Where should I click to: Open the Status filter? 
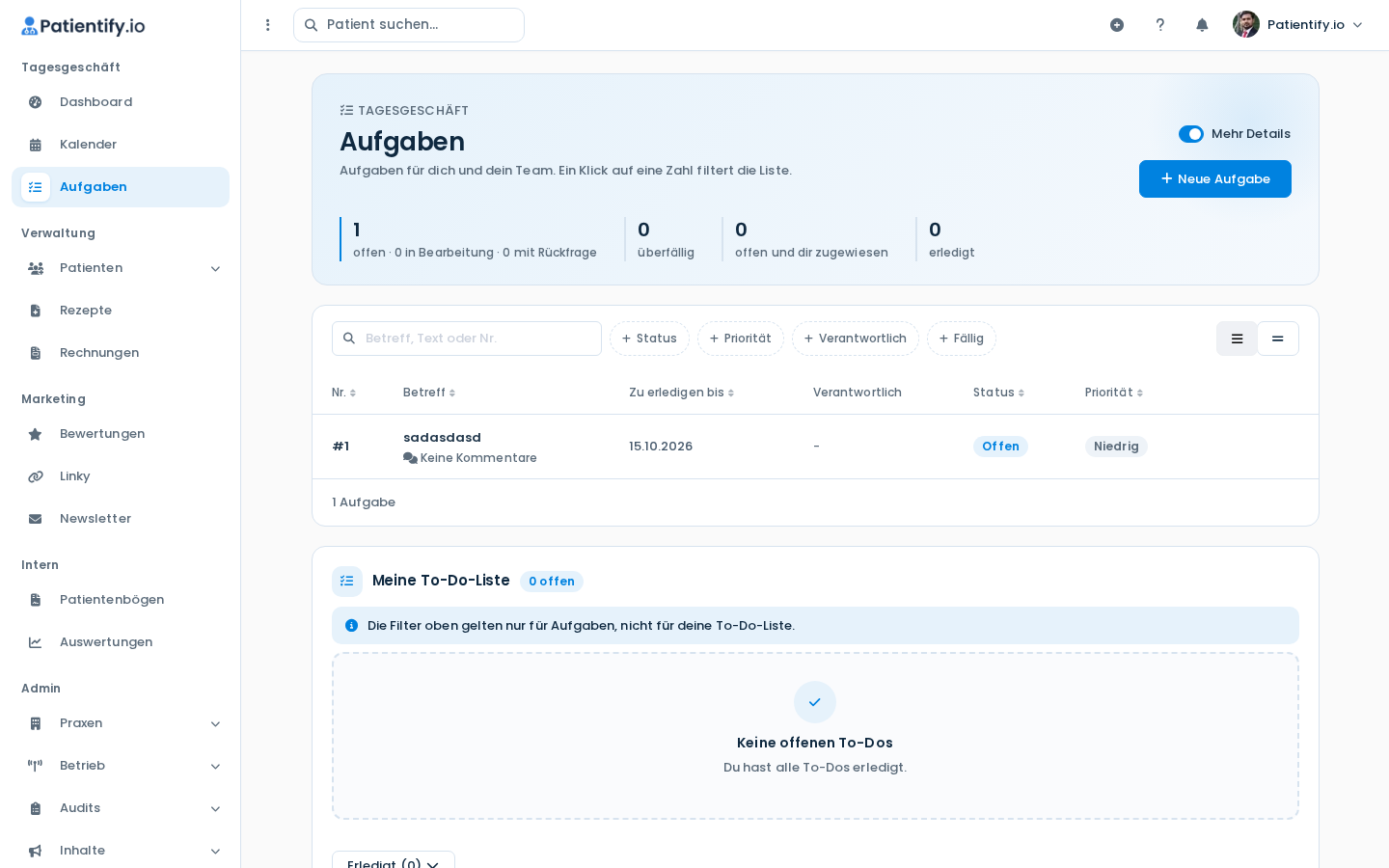click(649, 339)
